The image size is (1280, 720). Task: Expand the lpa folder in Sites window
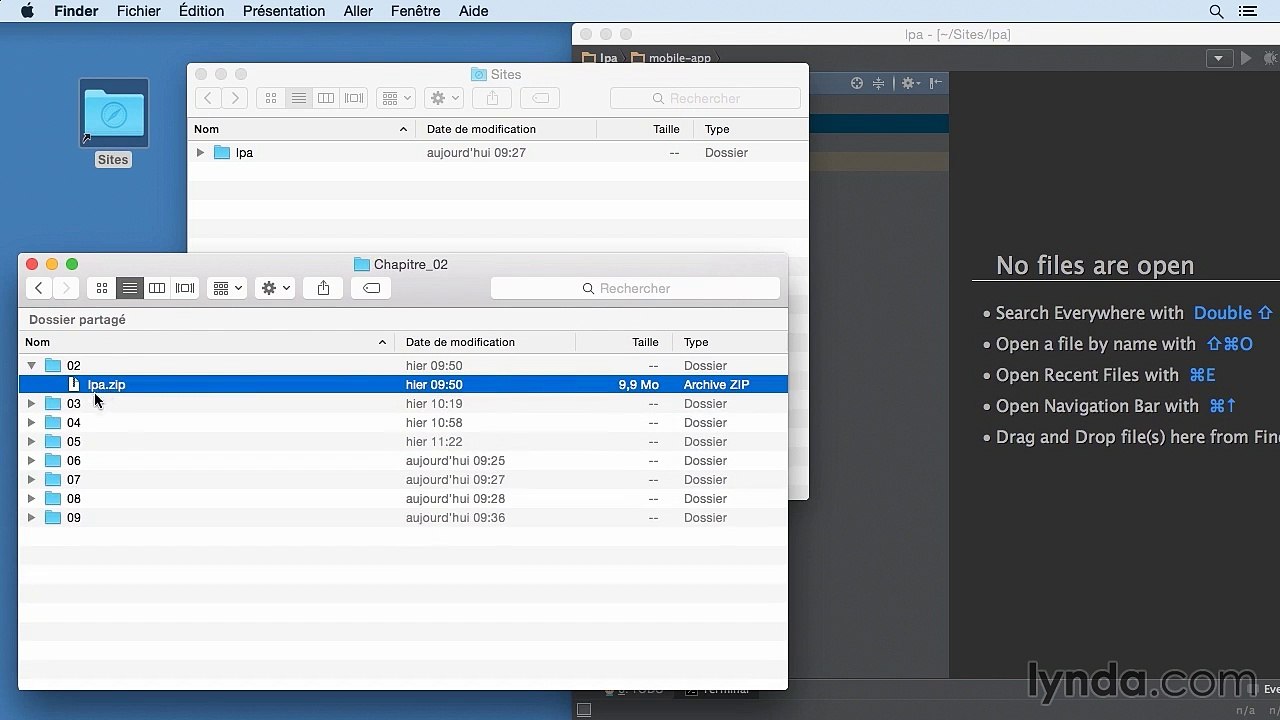point(200,153)
